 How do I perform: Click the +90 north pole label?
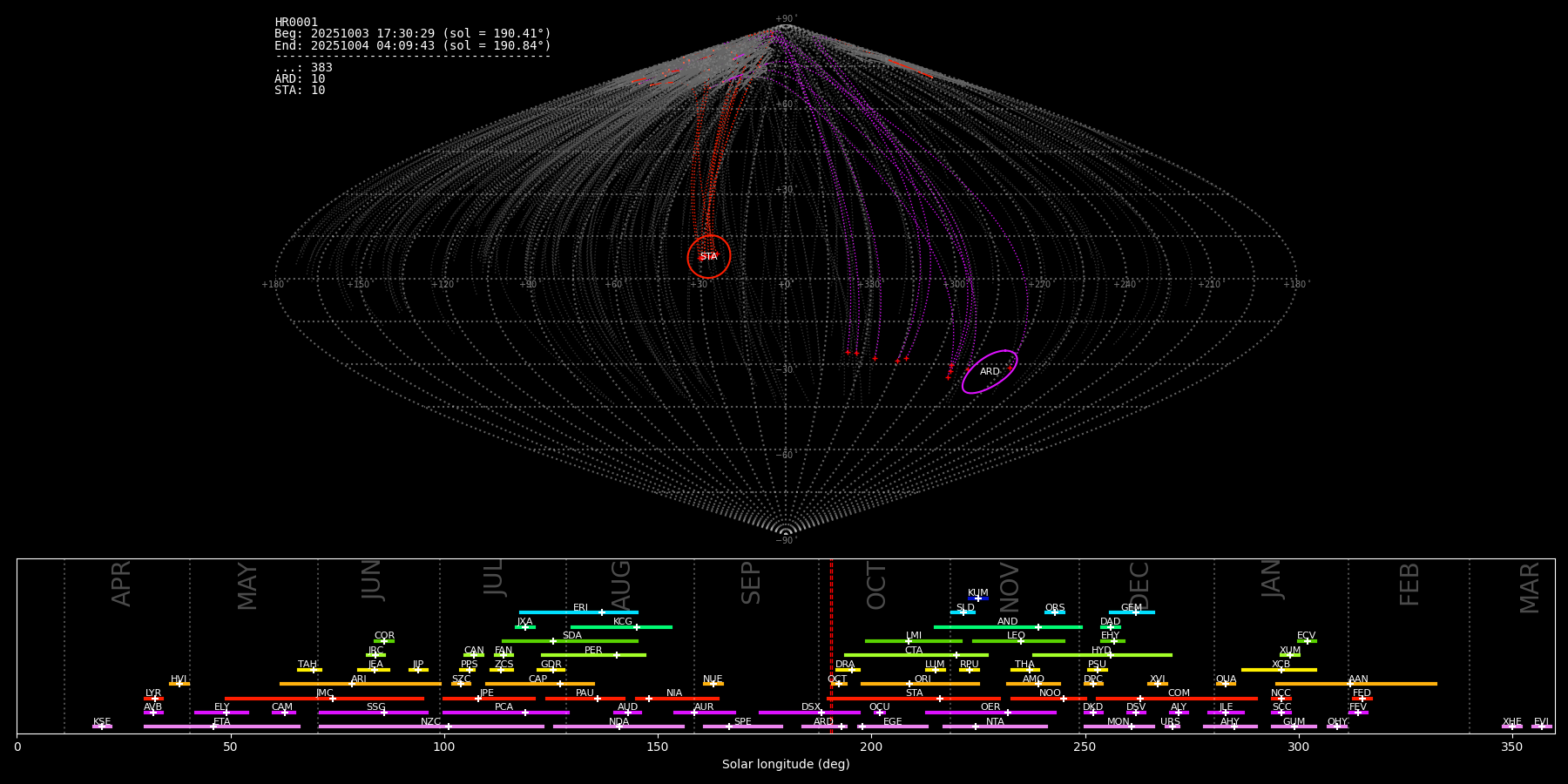[785, 19]
